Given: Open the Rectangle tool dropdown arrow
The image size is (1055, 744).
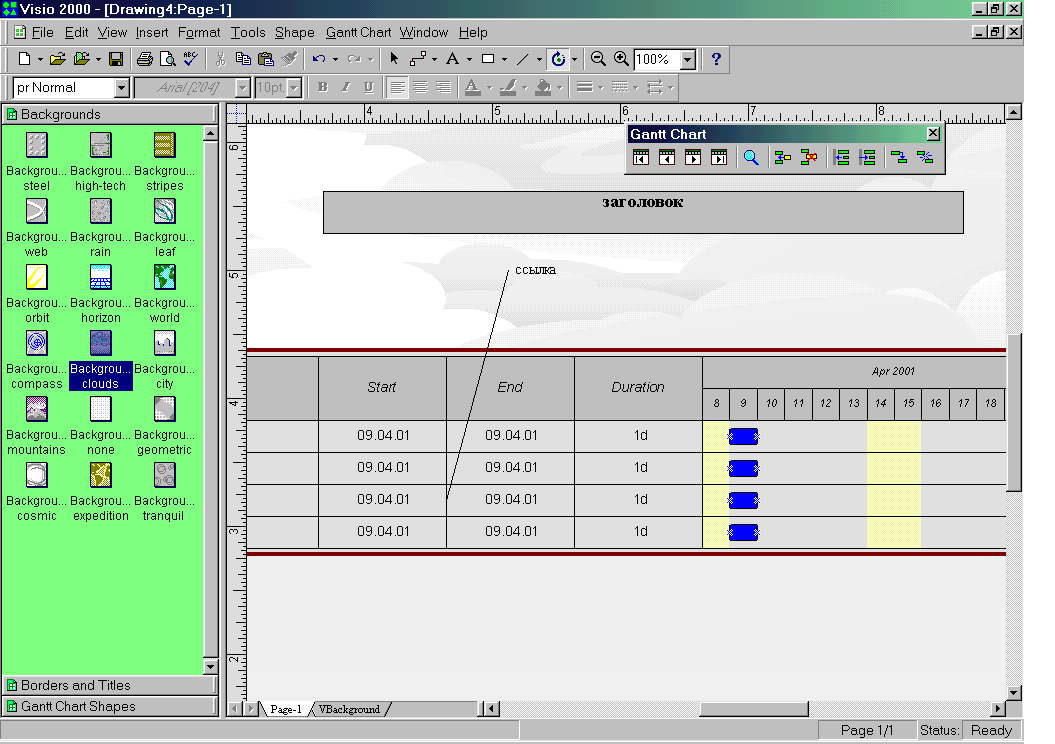Looking at the screenshot, I should pos(504,60).
